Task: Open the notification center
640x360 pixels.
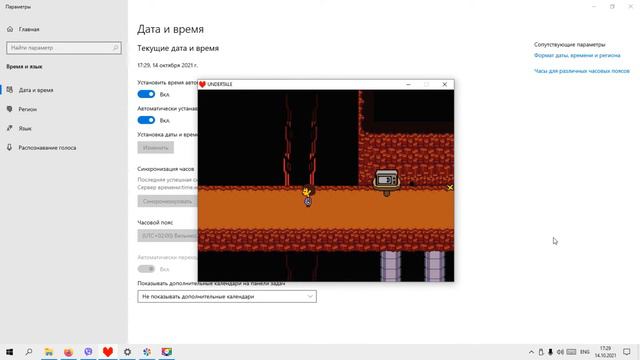Action: click(627, 352)
